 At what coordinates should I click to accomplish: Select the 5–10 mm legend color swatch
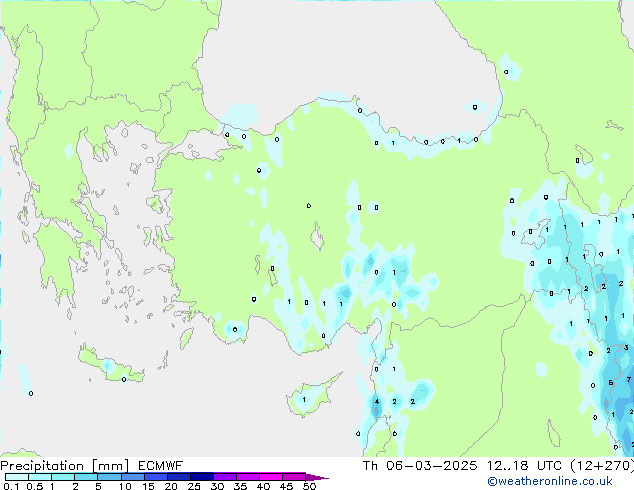tap(109, 477)
